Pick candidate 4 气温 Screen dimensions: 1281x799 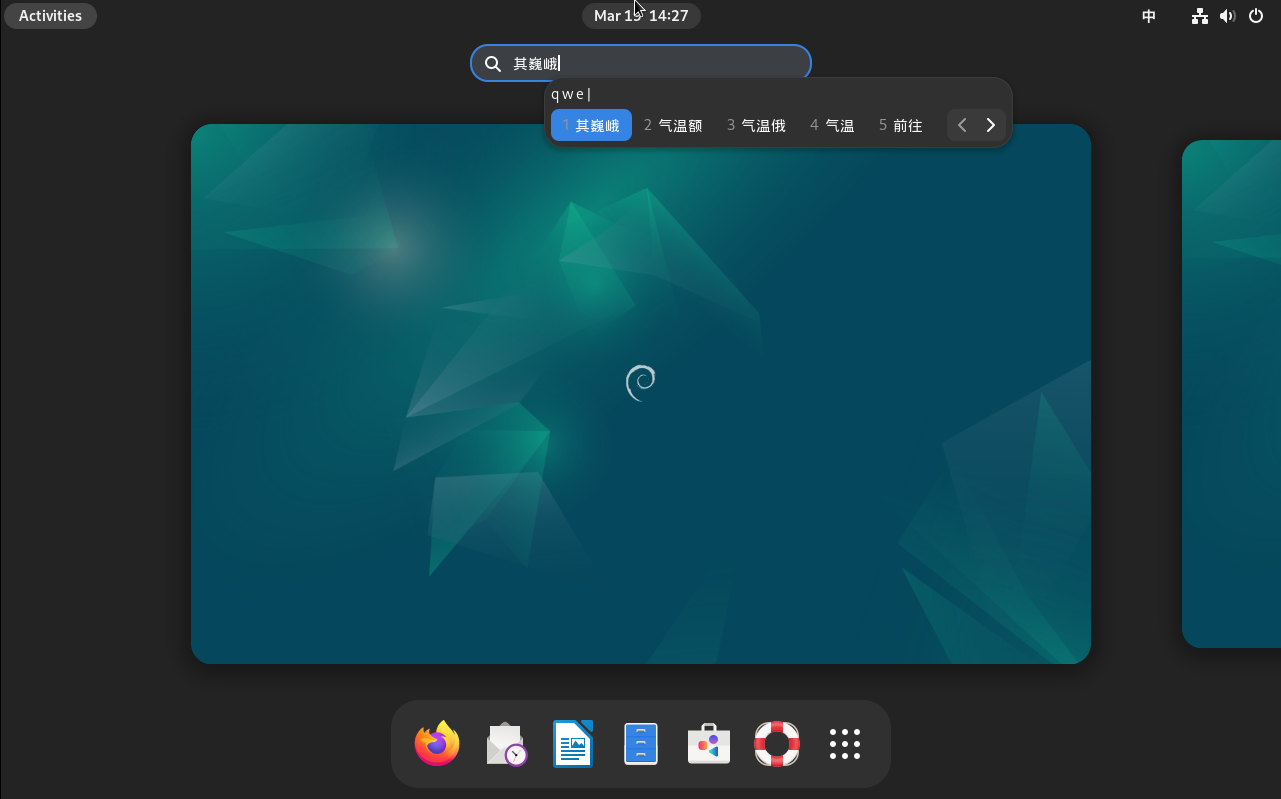pos(832,125)
